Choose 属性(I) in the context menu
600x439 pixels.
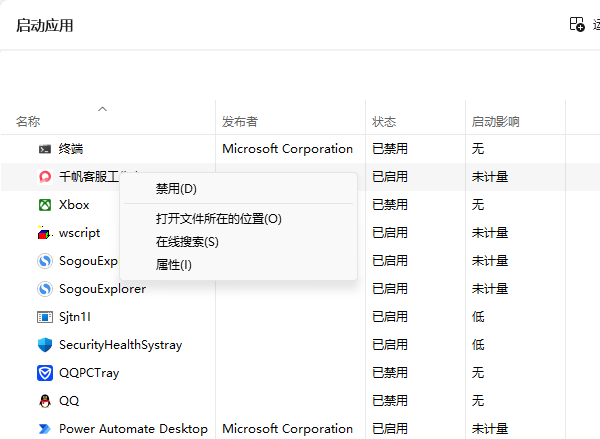(173, 265)
